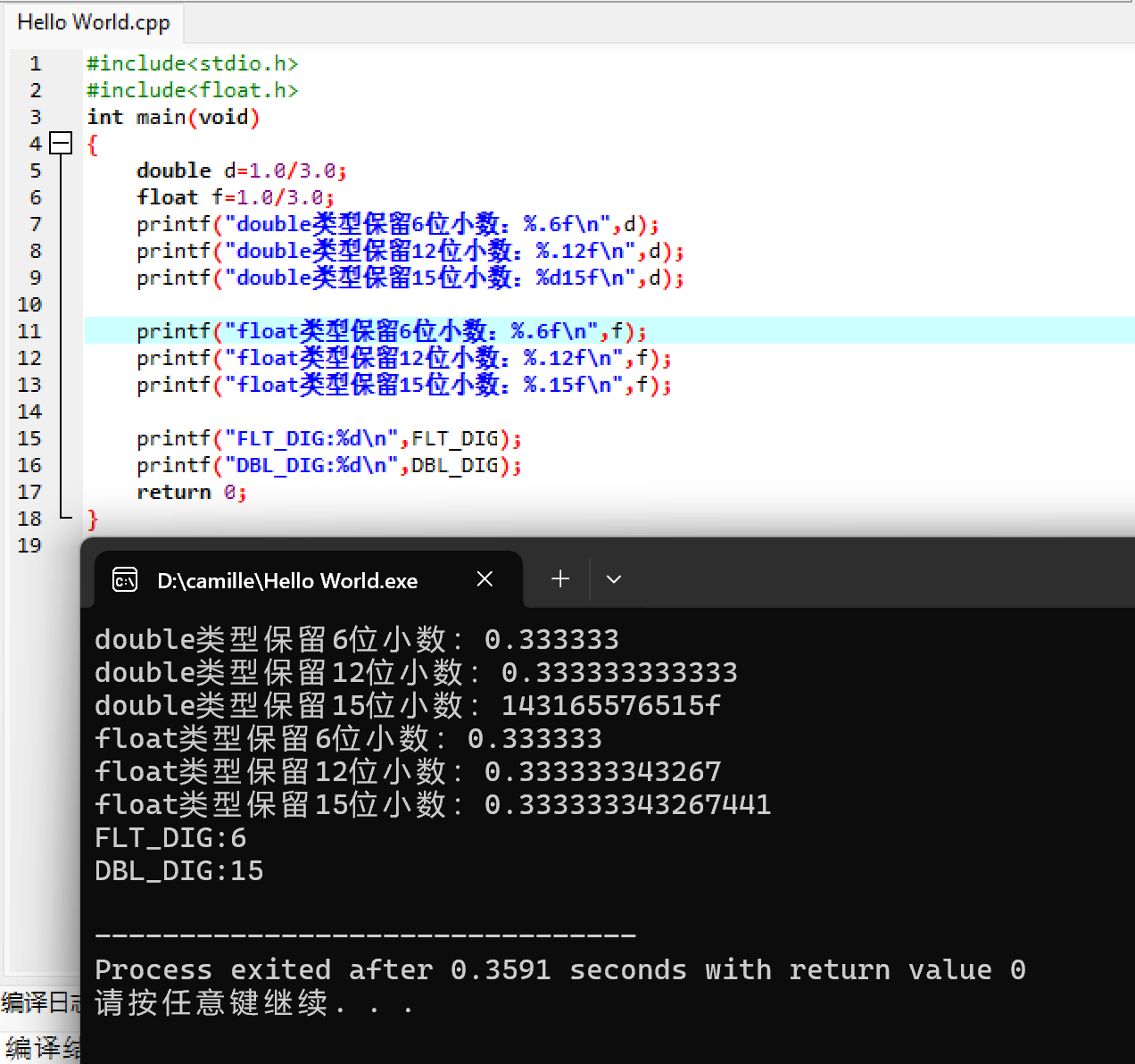The width and height of the screenshot is (1135, 1064).
Task: Click the double %.12f printf on line 8
Action: (410, 251)
